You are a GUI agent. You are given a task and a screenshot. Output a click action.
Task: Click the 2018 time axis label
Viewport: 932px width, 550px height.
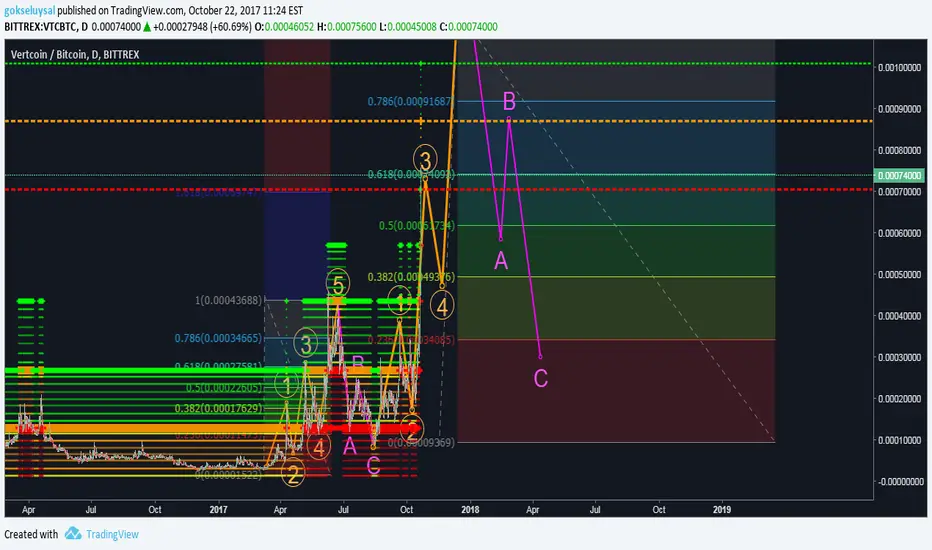point(470,510)
